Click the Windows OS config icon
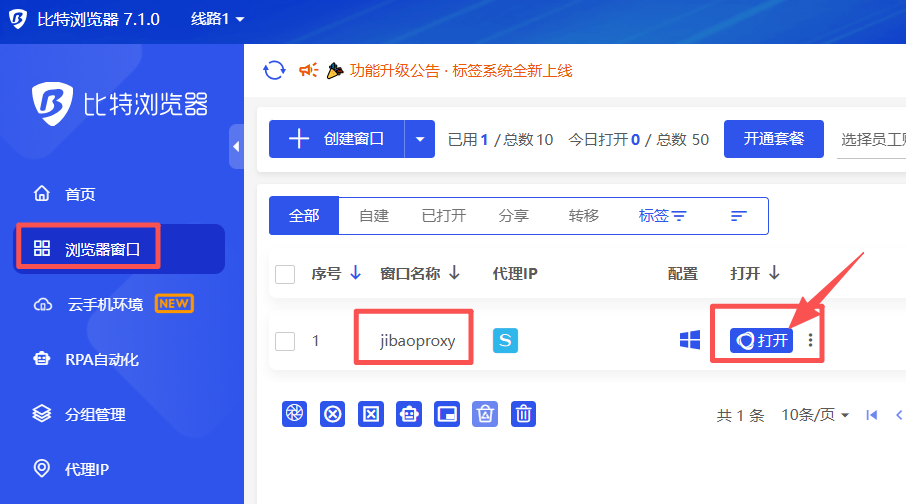This screenshot has width=906, height=504. (689, 341)
